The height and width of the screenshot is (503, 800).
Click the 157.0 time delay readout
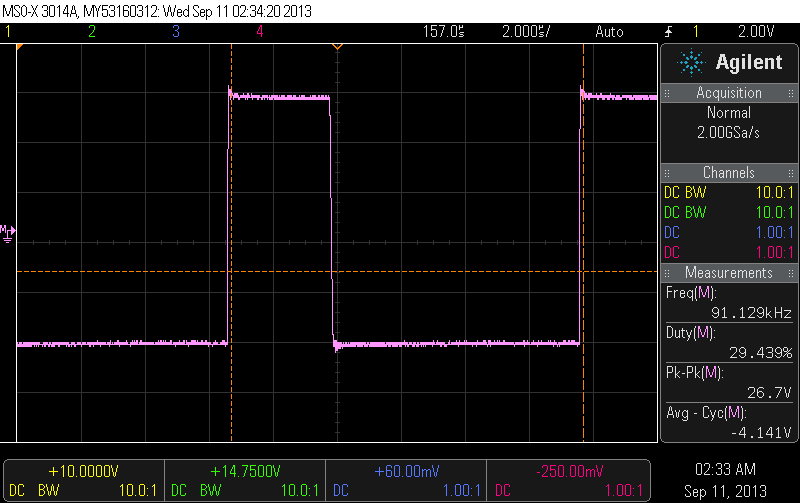pyautogui.click(x=443, y=32)
